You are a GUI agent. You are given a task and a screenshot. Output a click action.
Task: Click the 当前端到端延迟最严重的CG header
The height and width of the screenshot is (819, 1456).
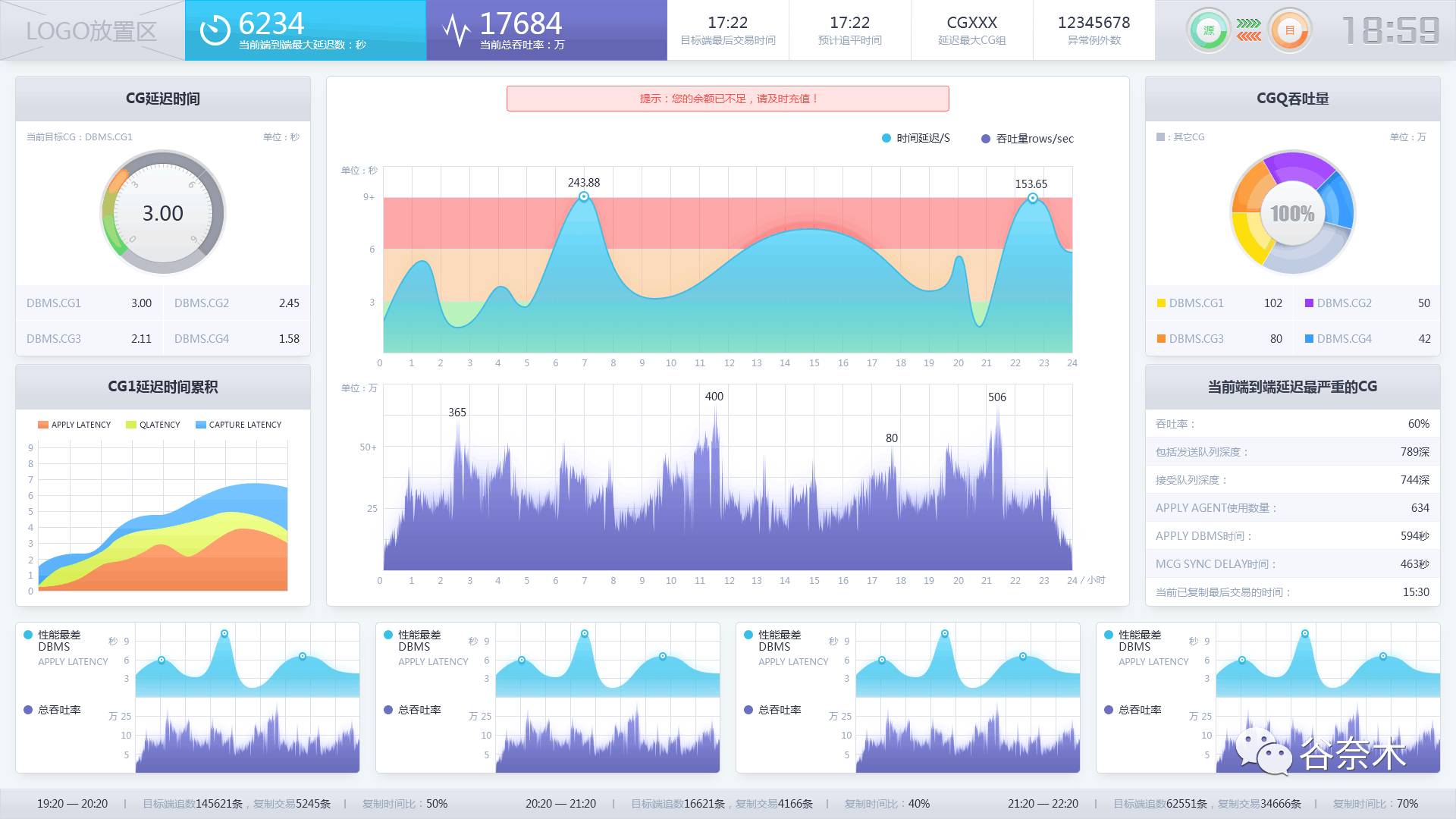pyautogui.click(x=1292, y=387)
